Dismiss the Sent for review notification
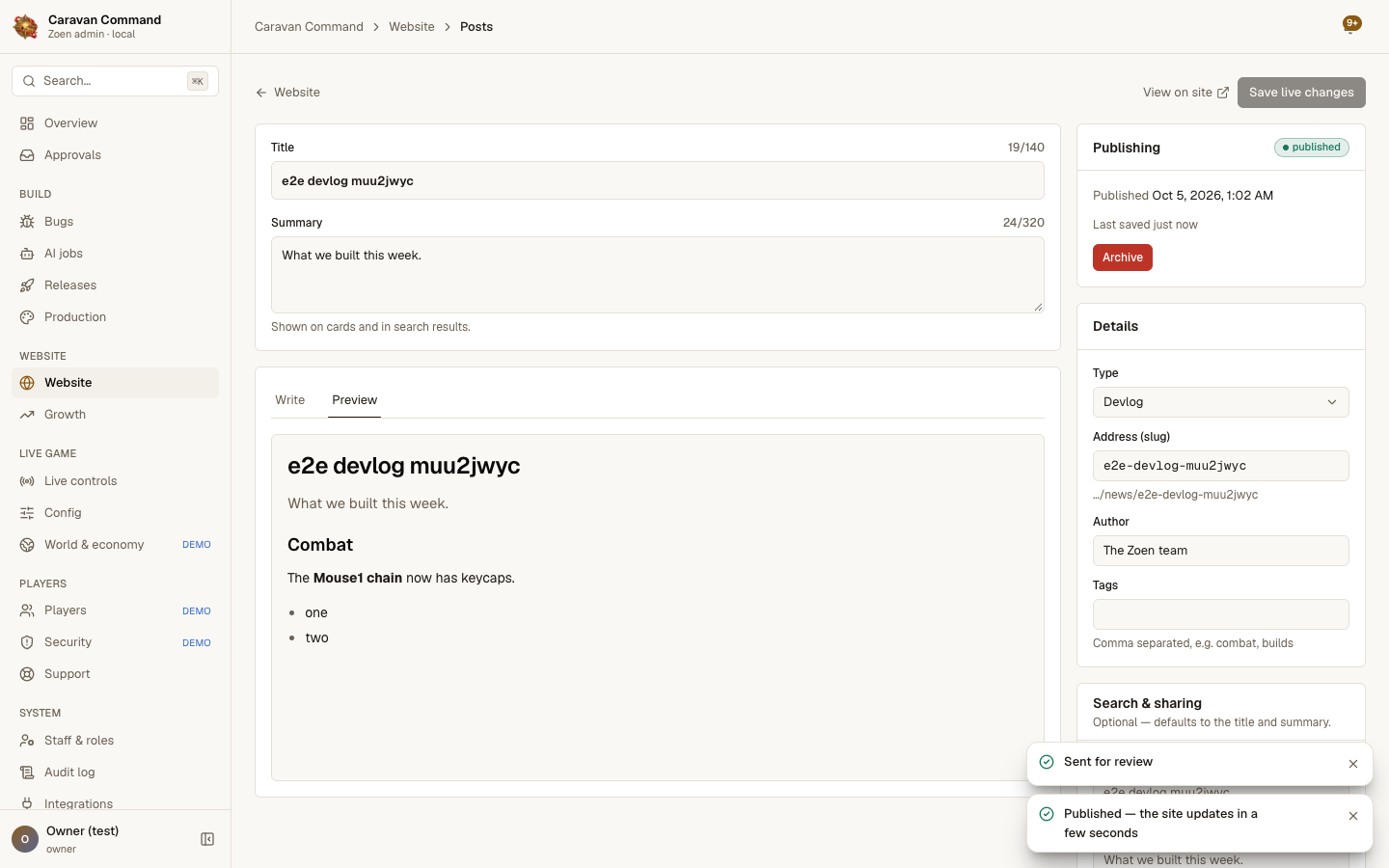The height and width of the screenshot is (868, 1389). (x=1353, y=764)
